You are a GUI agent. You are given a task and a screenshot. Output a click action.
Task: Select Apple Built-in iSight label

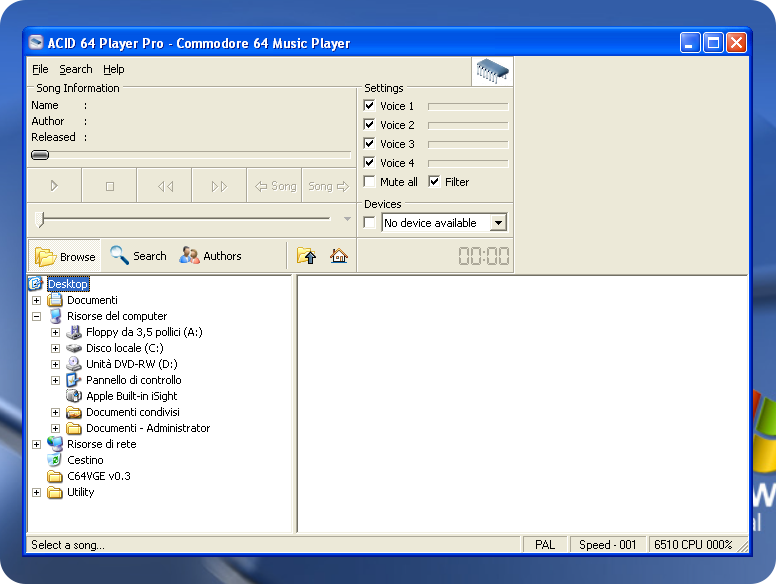tap(132, 396)
